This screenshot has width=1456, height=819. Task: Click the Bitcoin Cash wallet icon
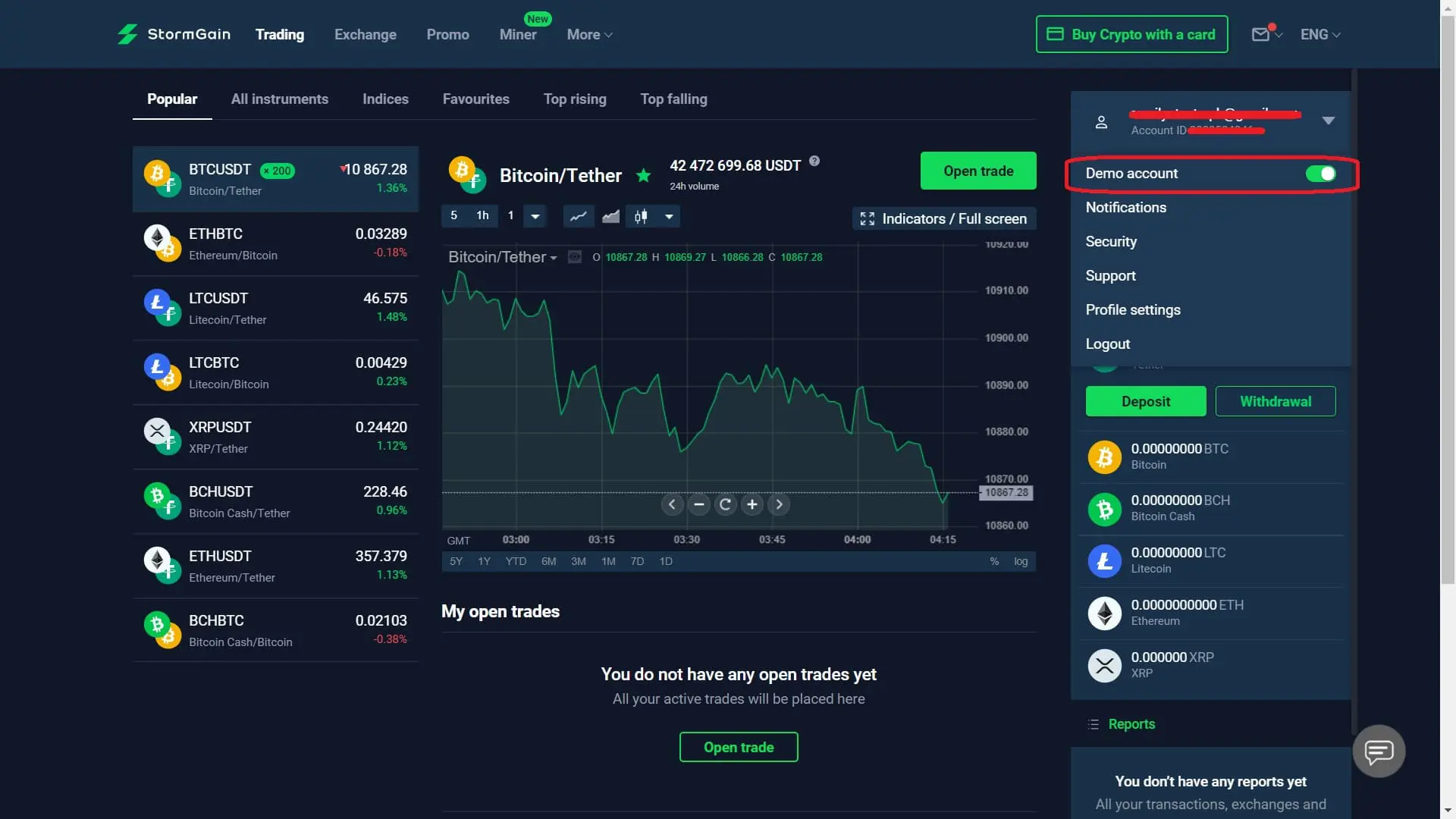coord(1105,510)
